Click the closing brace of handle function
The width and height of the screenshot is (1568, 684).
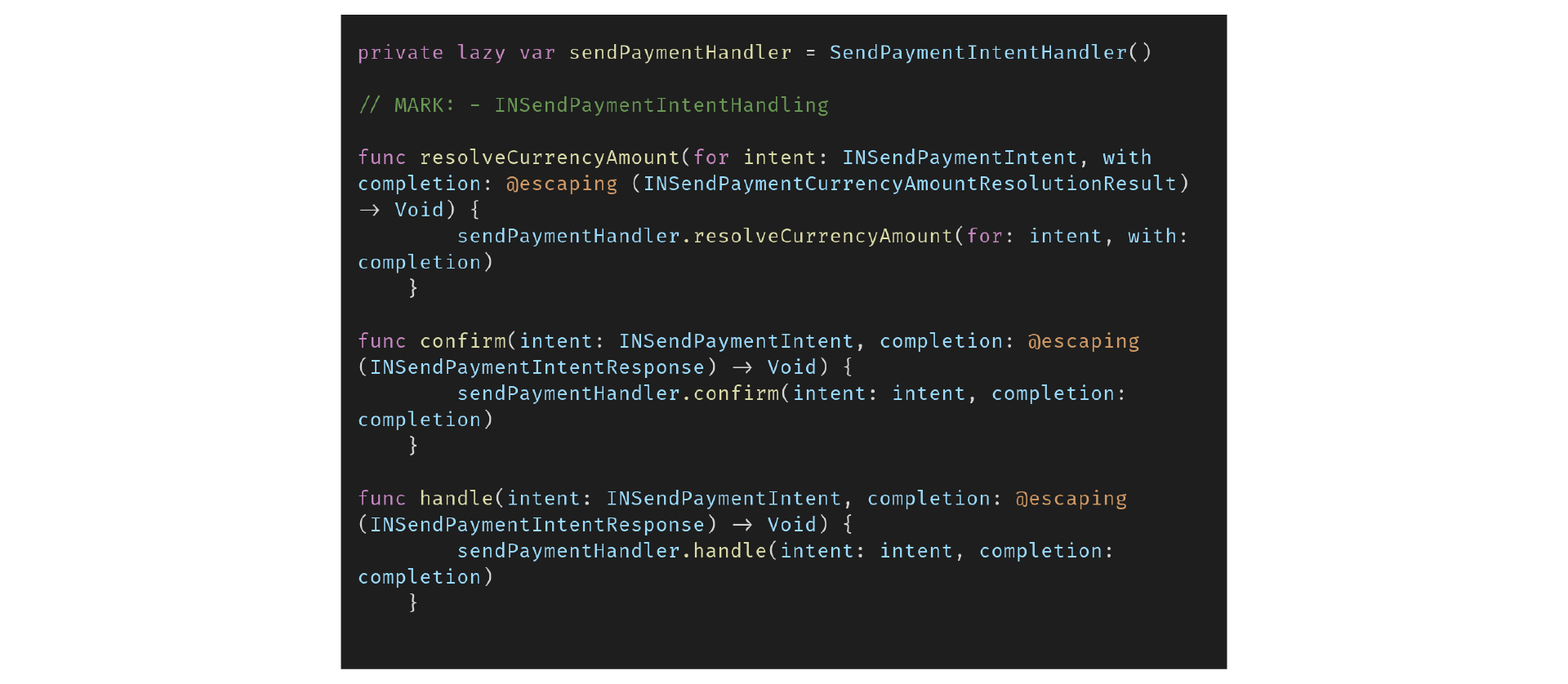(413, 603)
